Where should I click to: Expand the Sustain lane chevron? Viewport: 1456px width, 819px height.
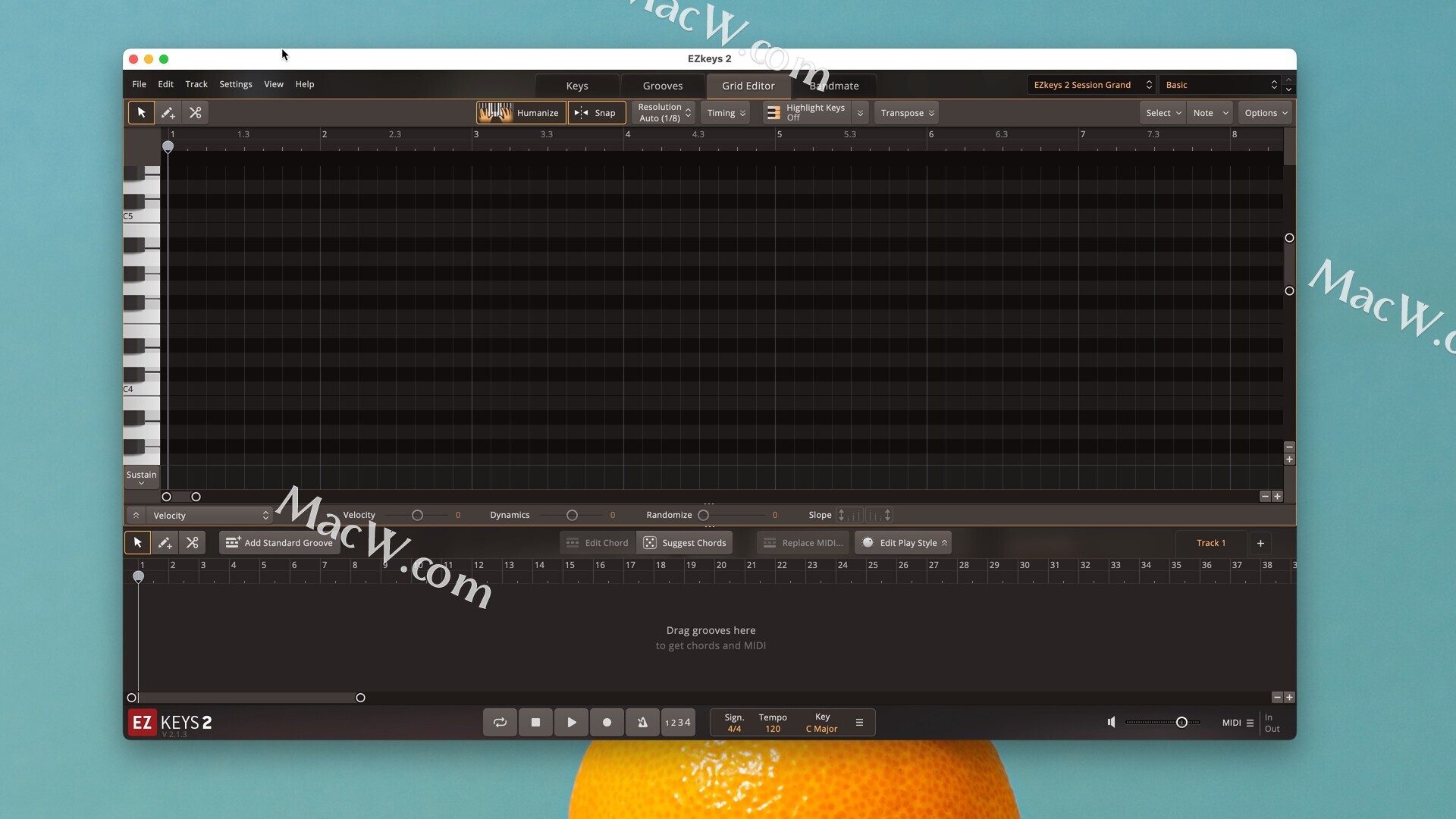click(x=141, y=483)
